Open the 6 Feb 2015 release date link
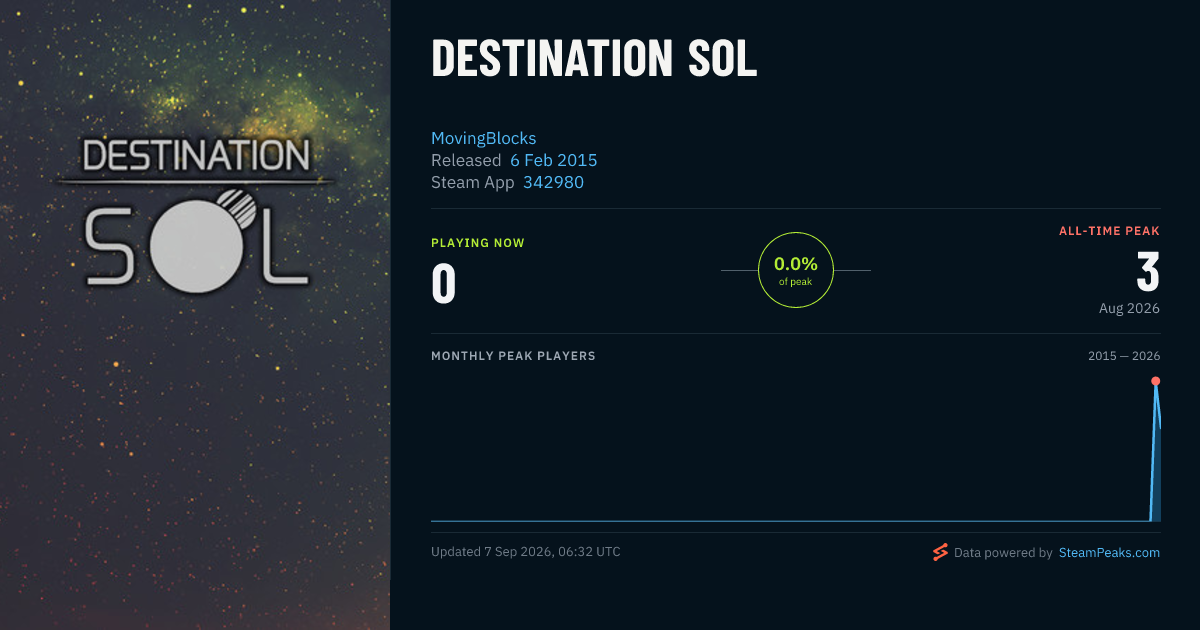Viewport: 1200px width, 630px height. 554,160
